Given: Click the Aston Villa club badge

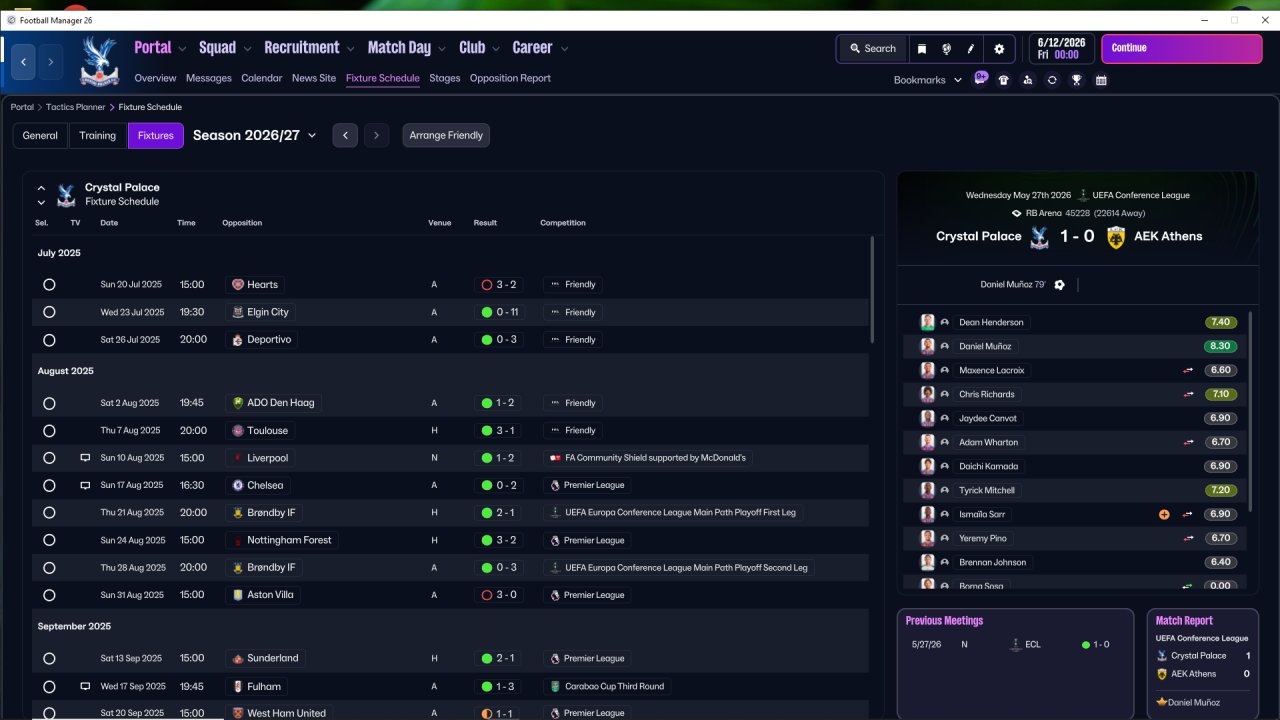Looking at the screenshot, I should click(x=238, y=595).
